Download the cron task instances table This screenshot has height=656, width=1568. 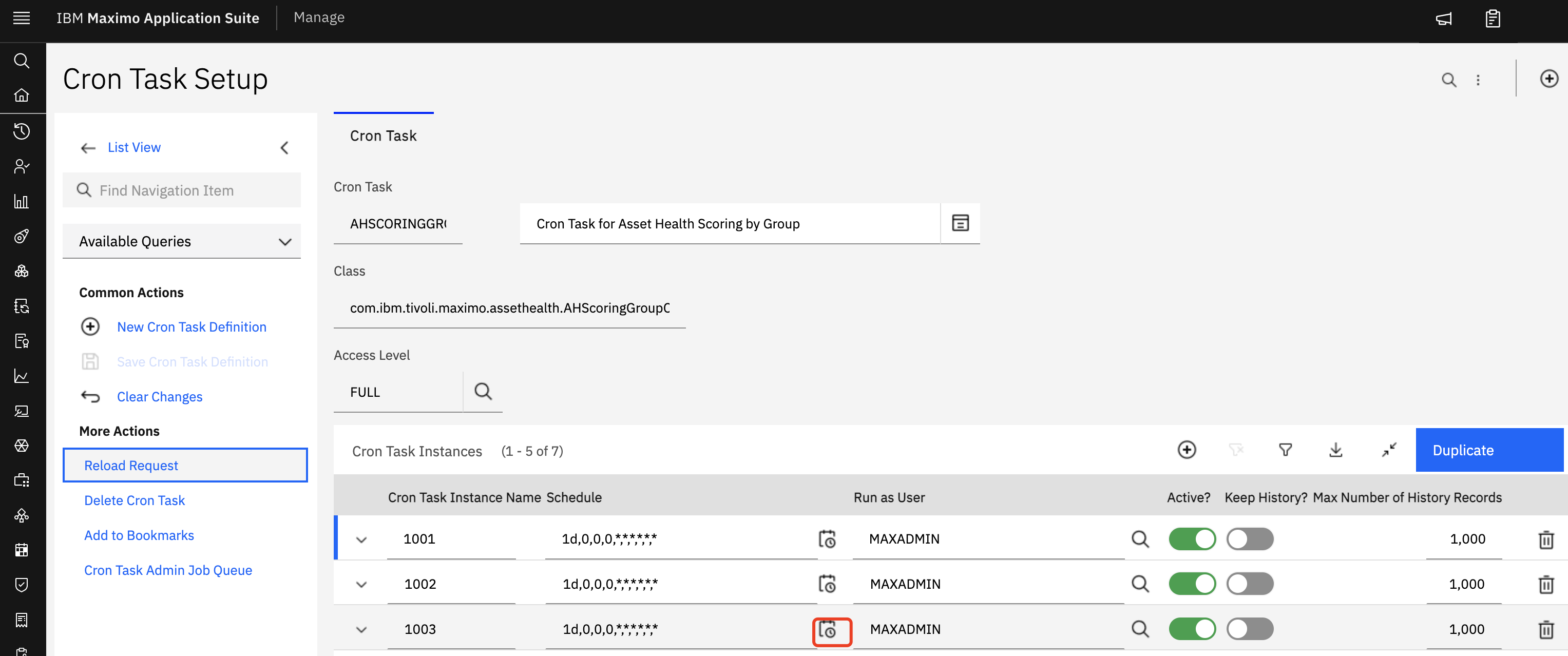(1335, 450)
